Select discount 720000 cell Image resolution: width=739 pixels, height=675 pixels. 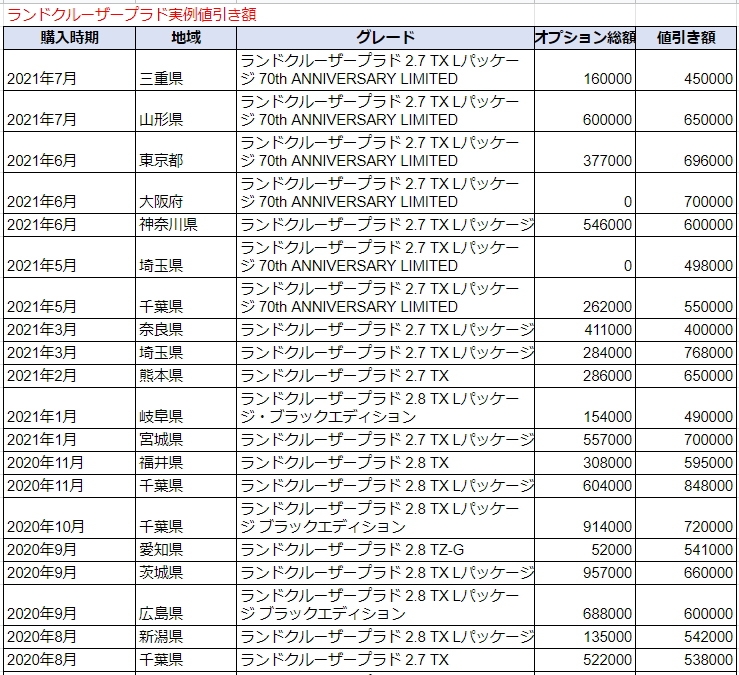pos(686,518)
